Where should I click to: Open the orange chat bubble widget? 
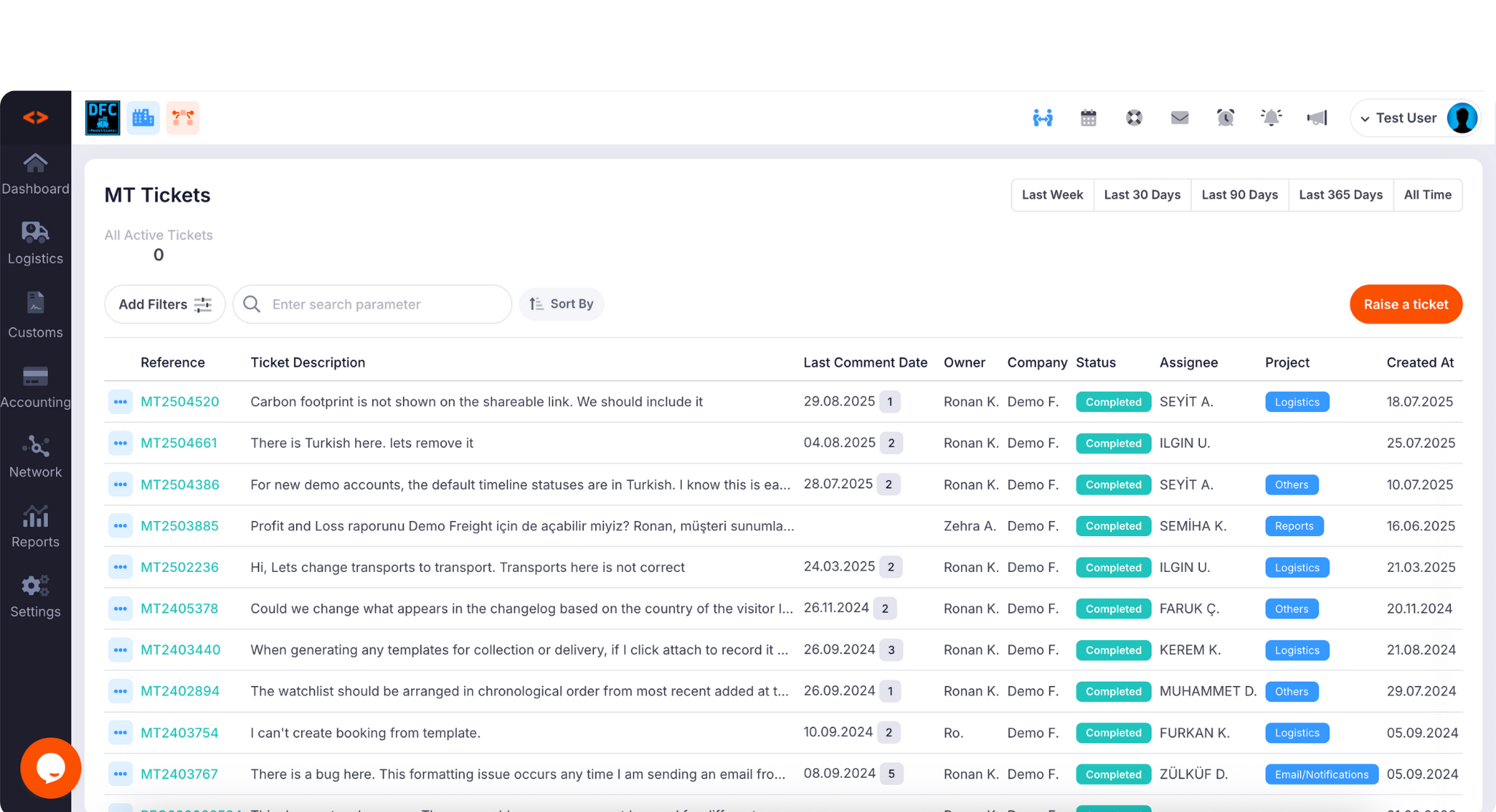(x=50, y=768)
